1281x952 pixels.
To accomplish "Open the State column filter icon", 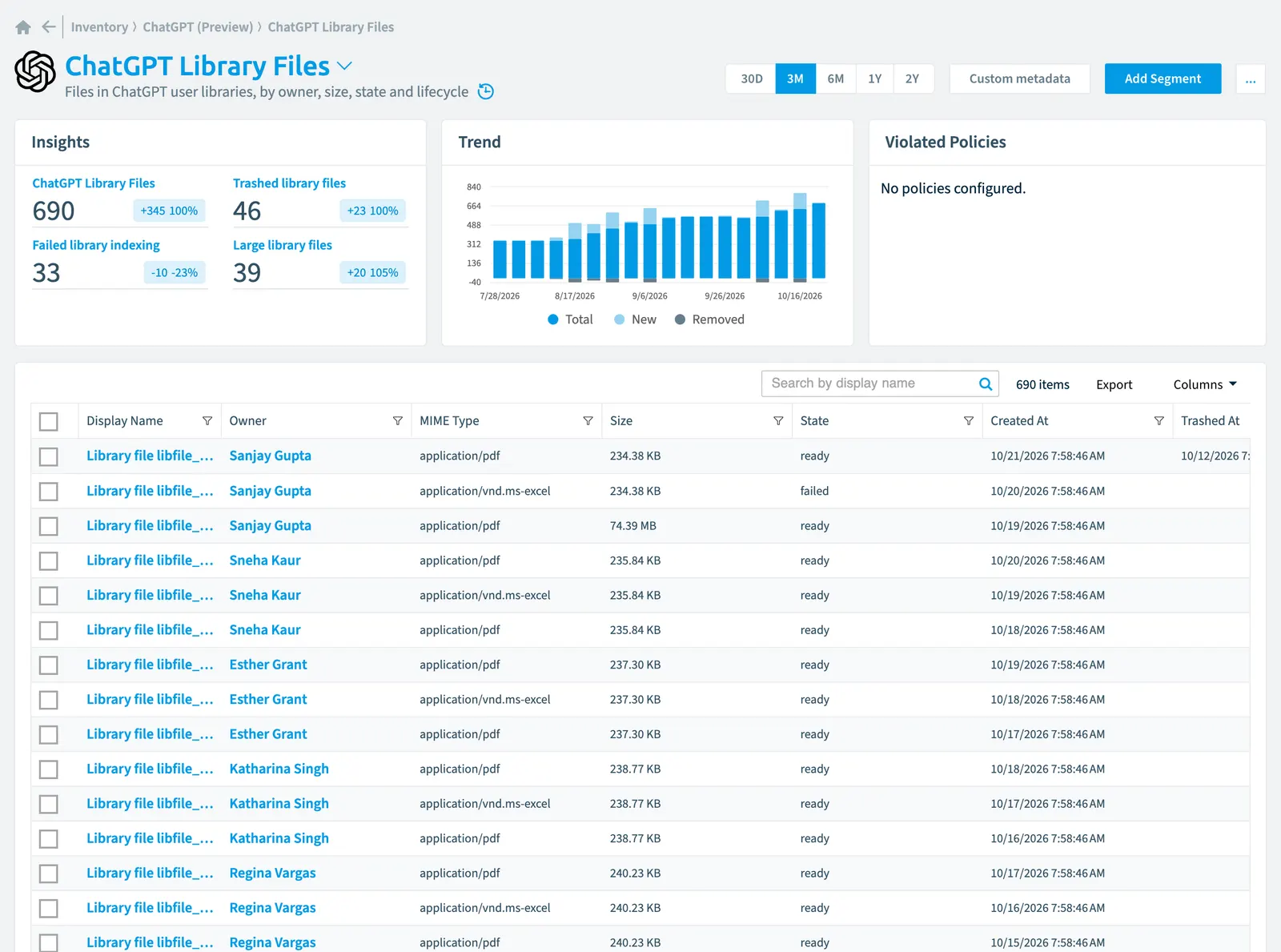I will (969, 421).
